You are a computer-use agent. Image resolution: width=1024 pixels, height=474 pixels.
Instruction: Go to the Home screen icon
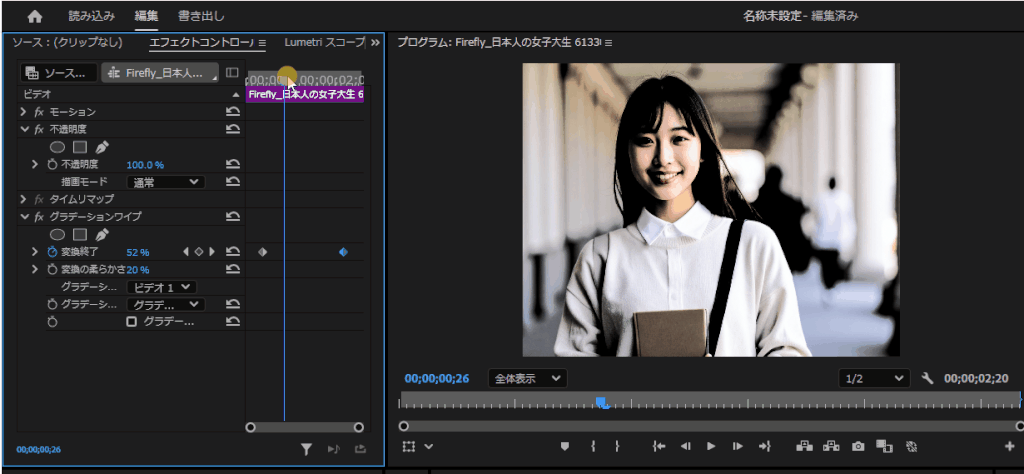[35, 16]
